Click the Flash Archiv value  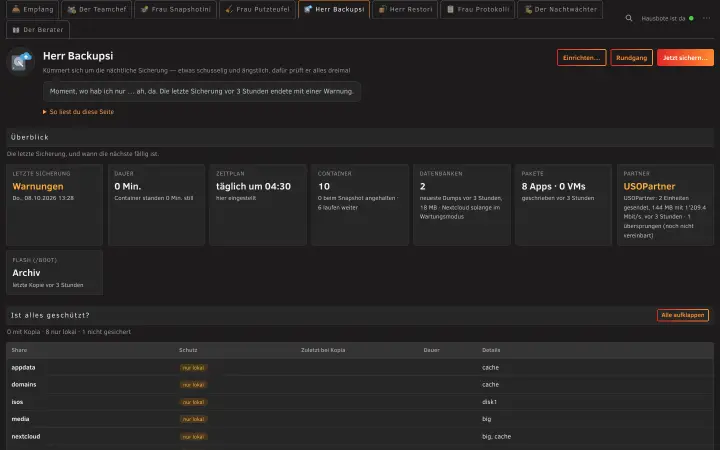tap(26, 273)
